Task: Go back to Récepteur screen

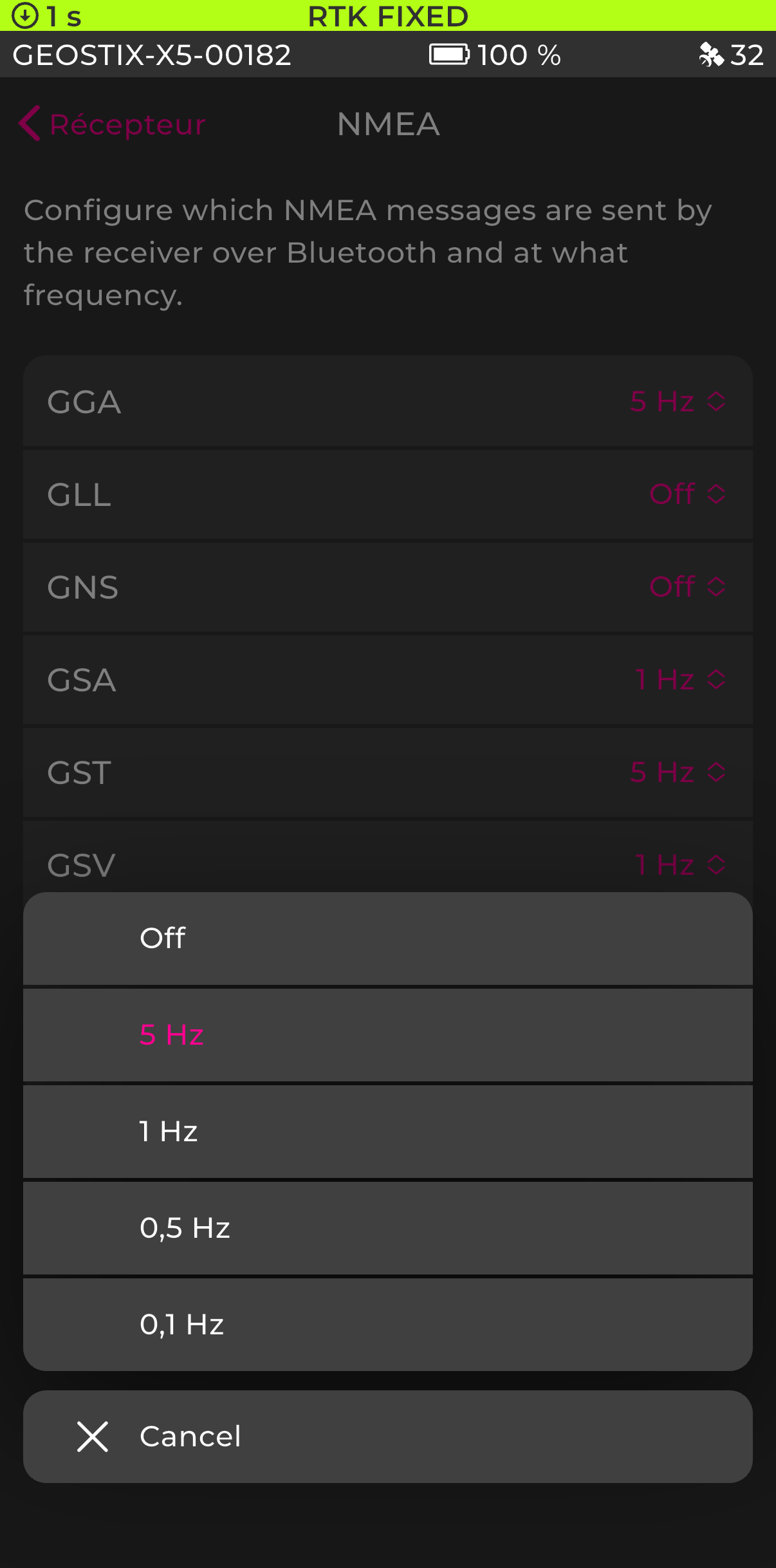Action: 127,124
